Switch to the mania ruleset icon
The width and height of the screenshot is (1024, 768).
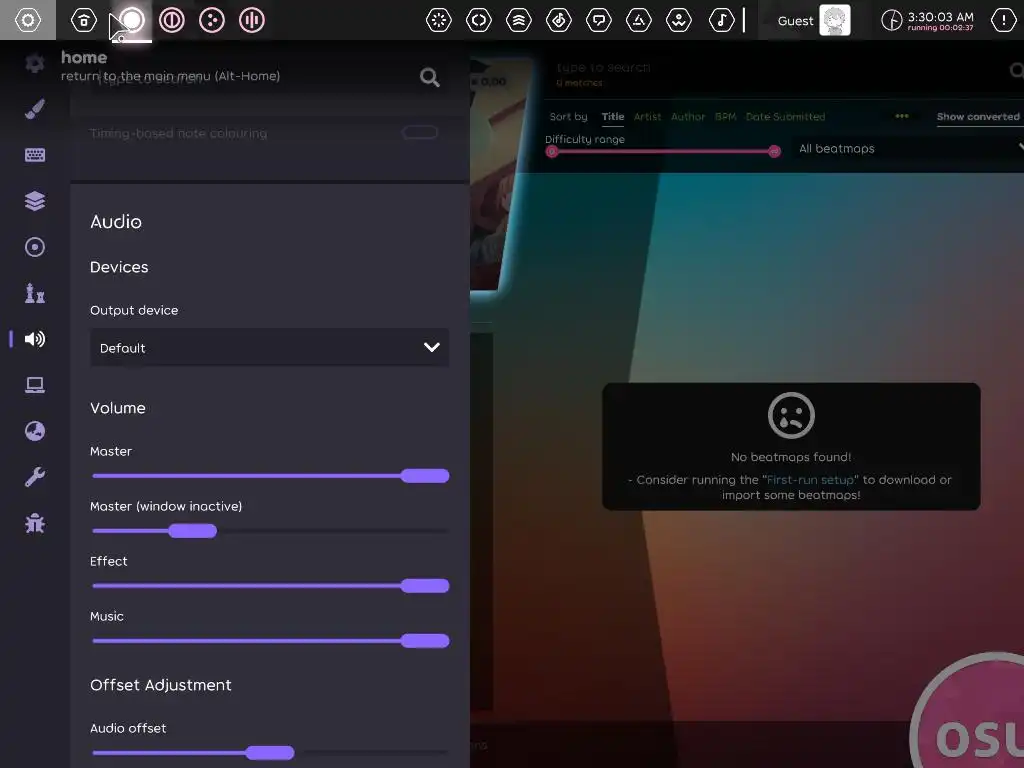[251, 20]
